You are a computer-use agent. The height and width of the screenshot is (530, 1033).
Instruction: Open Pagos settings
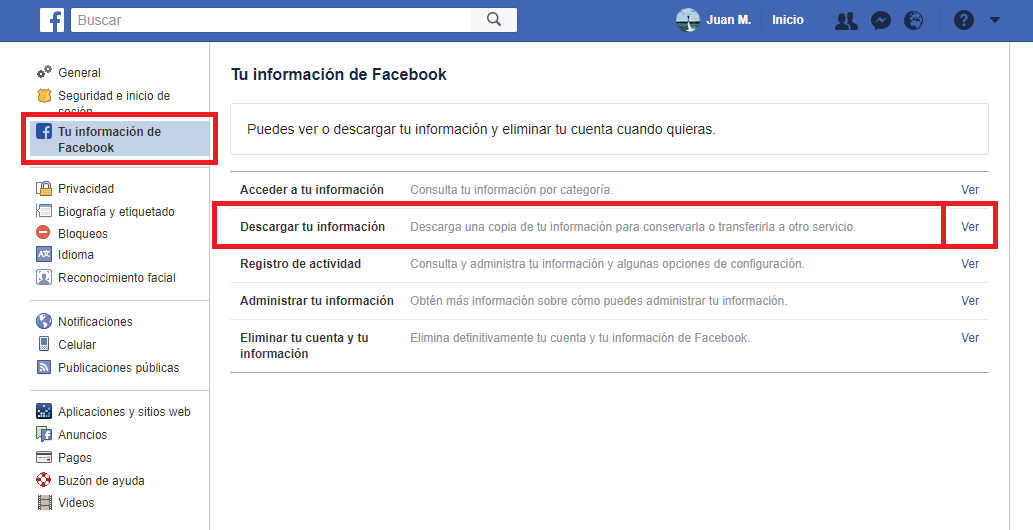point(74,457)
